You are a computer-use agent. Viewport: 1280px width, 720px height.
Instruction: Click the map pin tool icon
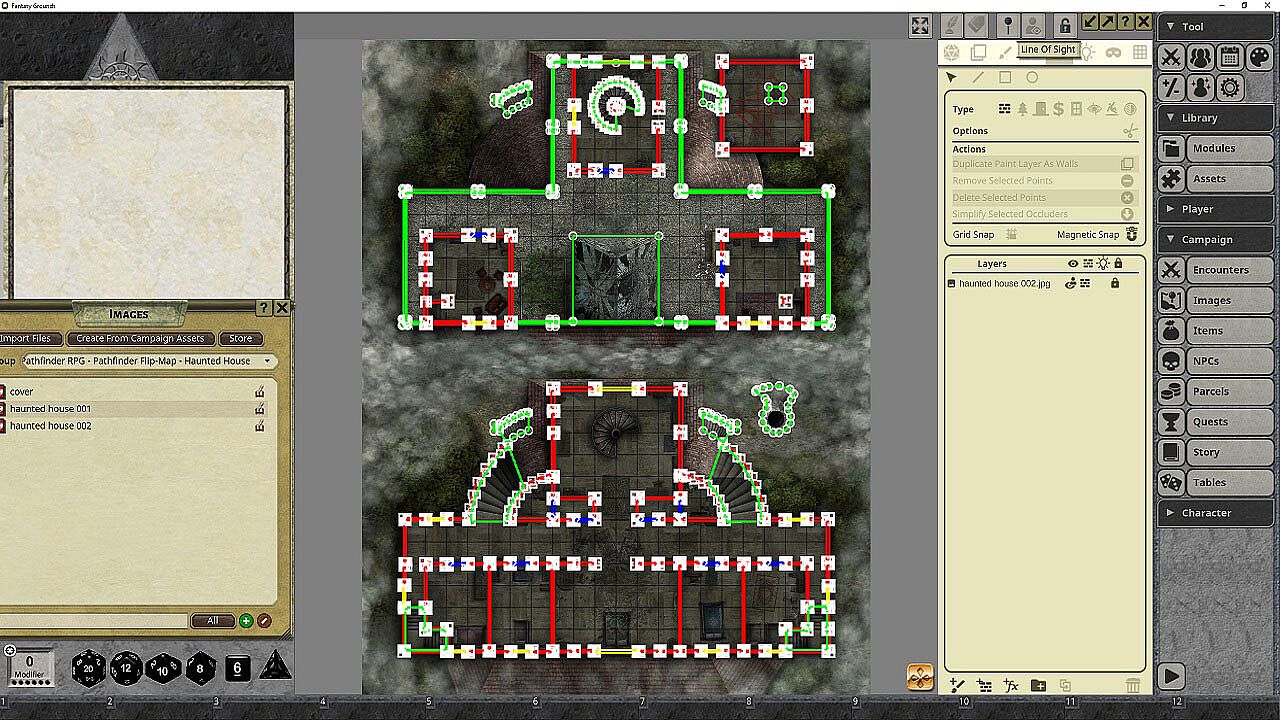1008,24
